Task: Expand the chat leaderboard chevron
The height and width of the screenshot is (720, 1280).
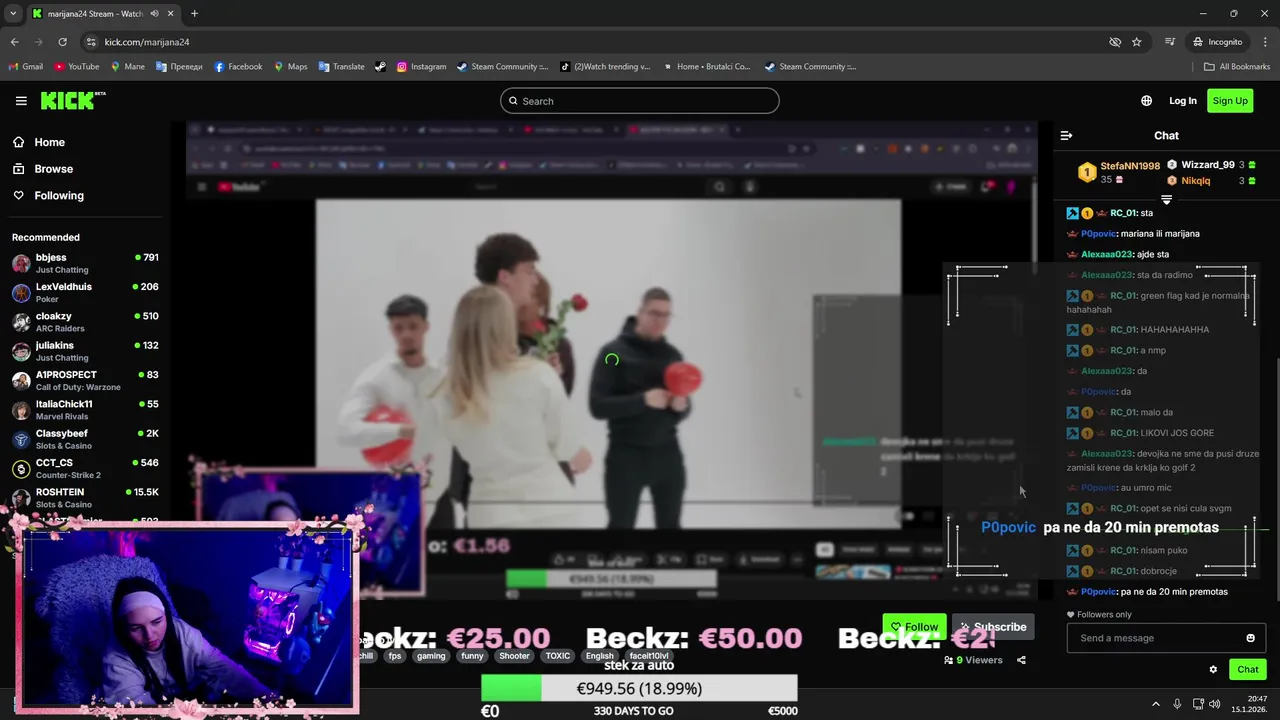Action: (x=1166, y=200)
